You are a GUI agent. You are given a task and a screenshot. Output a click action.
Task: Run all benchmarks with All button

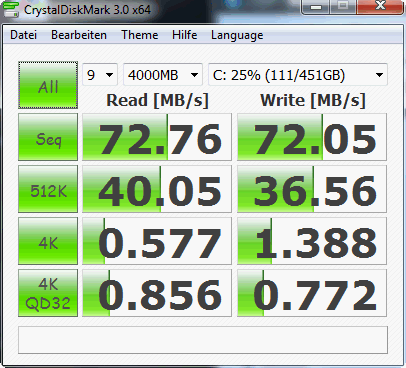pyautogui.click(x=48, y=85)
